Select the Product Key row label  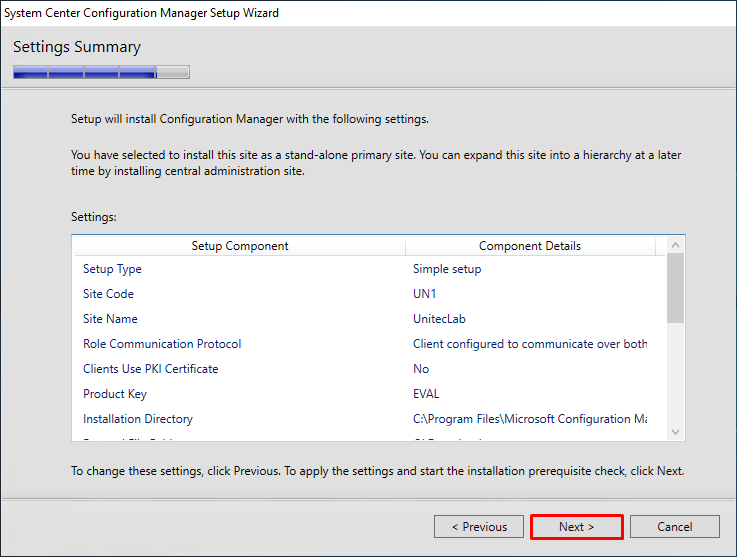pyautogui.click(x=115, y=394)
